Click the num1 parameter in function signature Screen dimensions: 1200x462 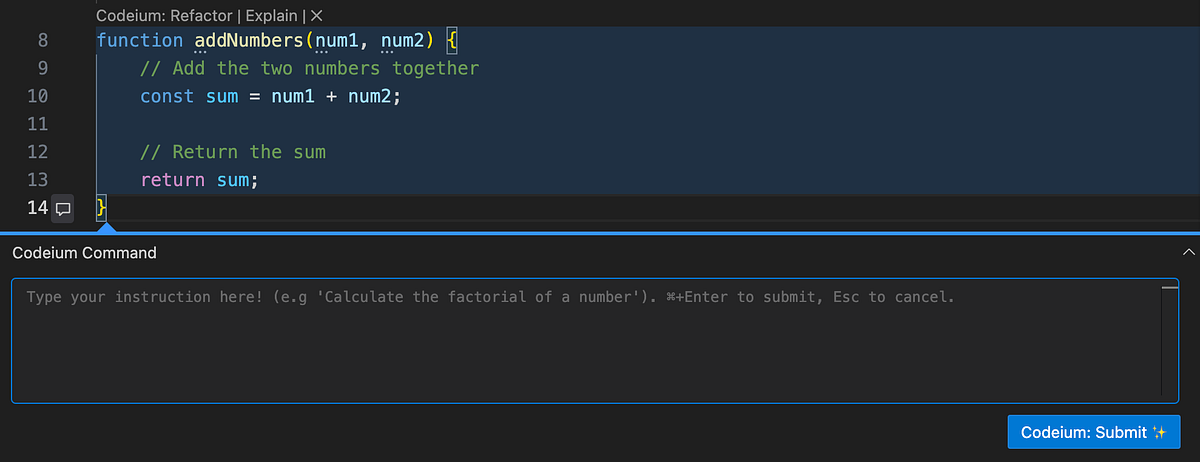[x=337, y=41]
